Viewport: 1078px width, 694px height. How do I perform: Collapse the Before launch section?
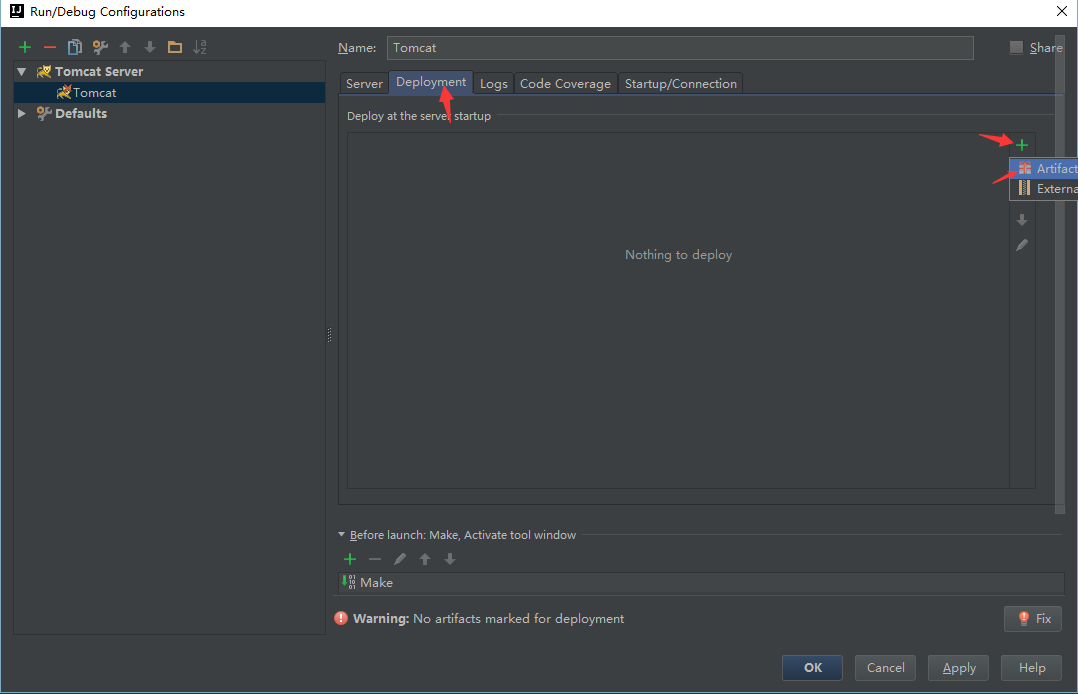click(x=341, y=534)
